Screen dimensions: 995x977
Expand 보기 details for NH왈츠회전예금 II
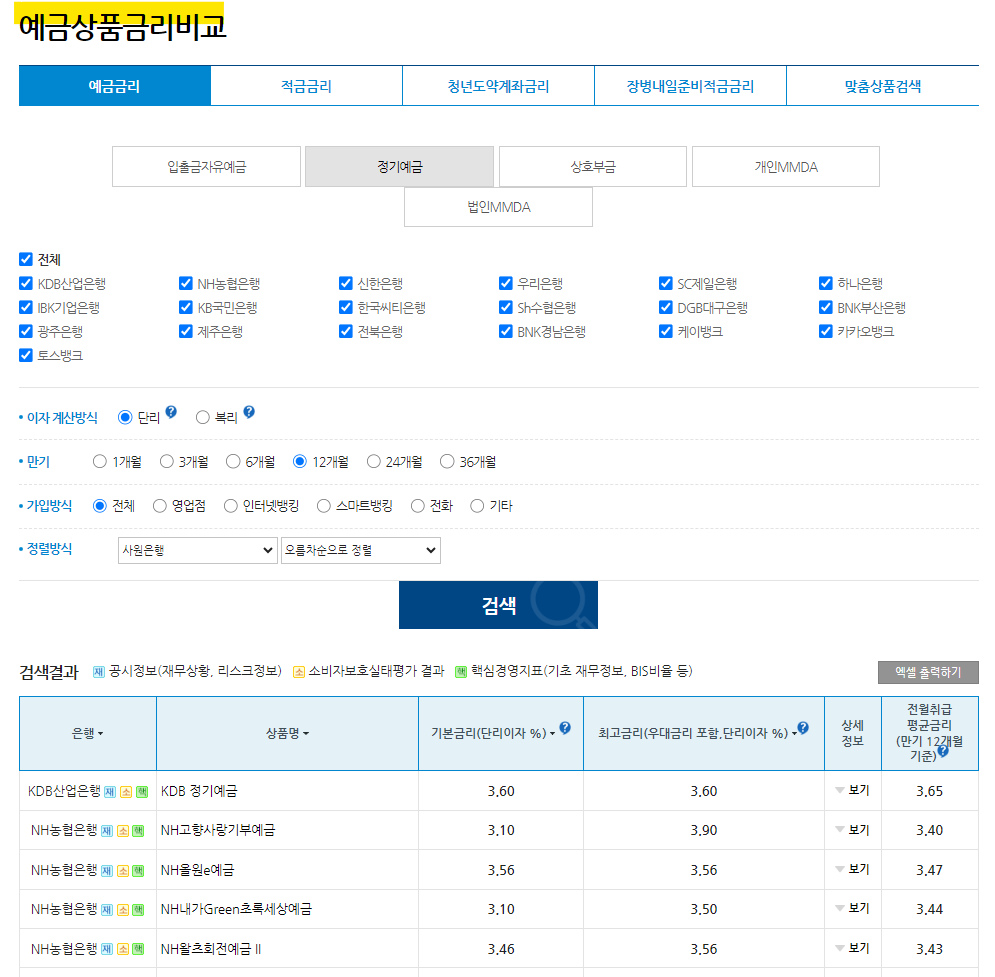[x=852, y=948]
